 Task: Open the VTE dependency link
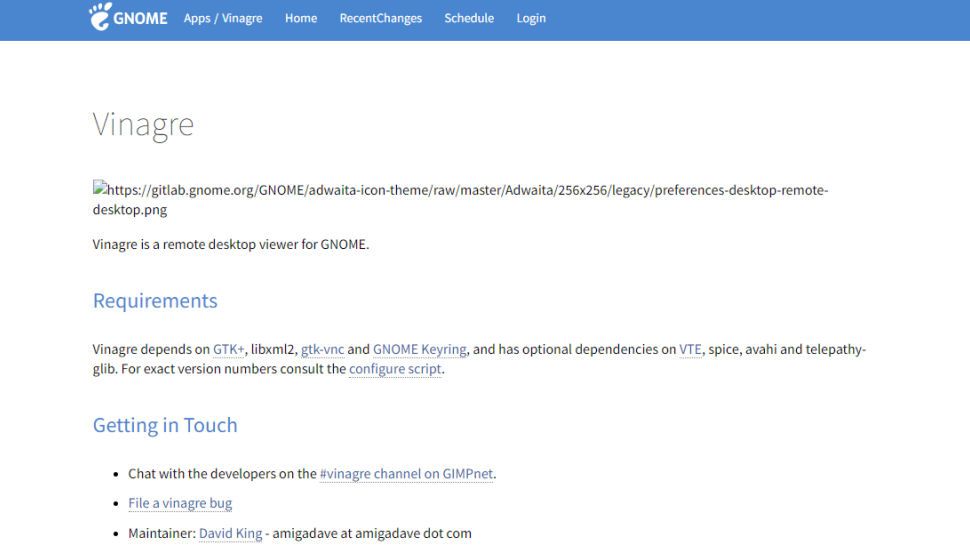click(690, 350)
